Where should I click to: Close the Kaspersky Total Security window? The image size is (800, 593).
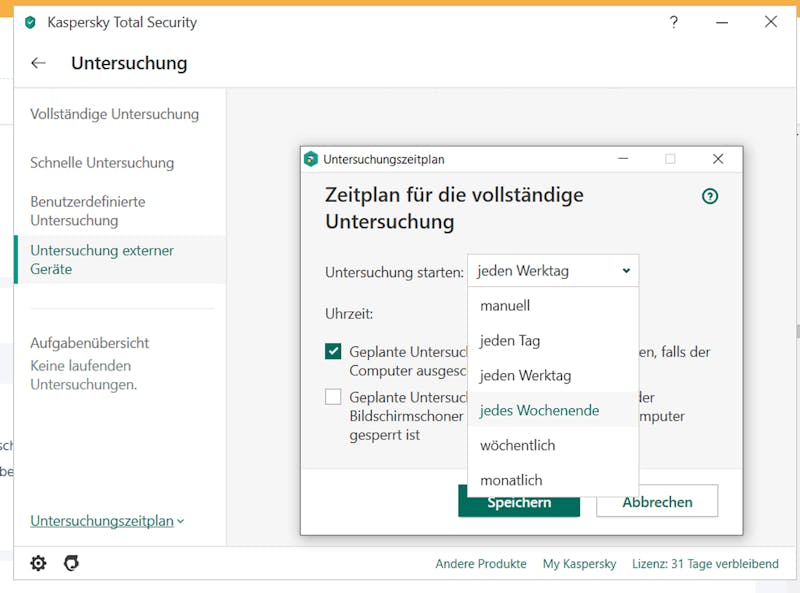[x=771, y=21]
